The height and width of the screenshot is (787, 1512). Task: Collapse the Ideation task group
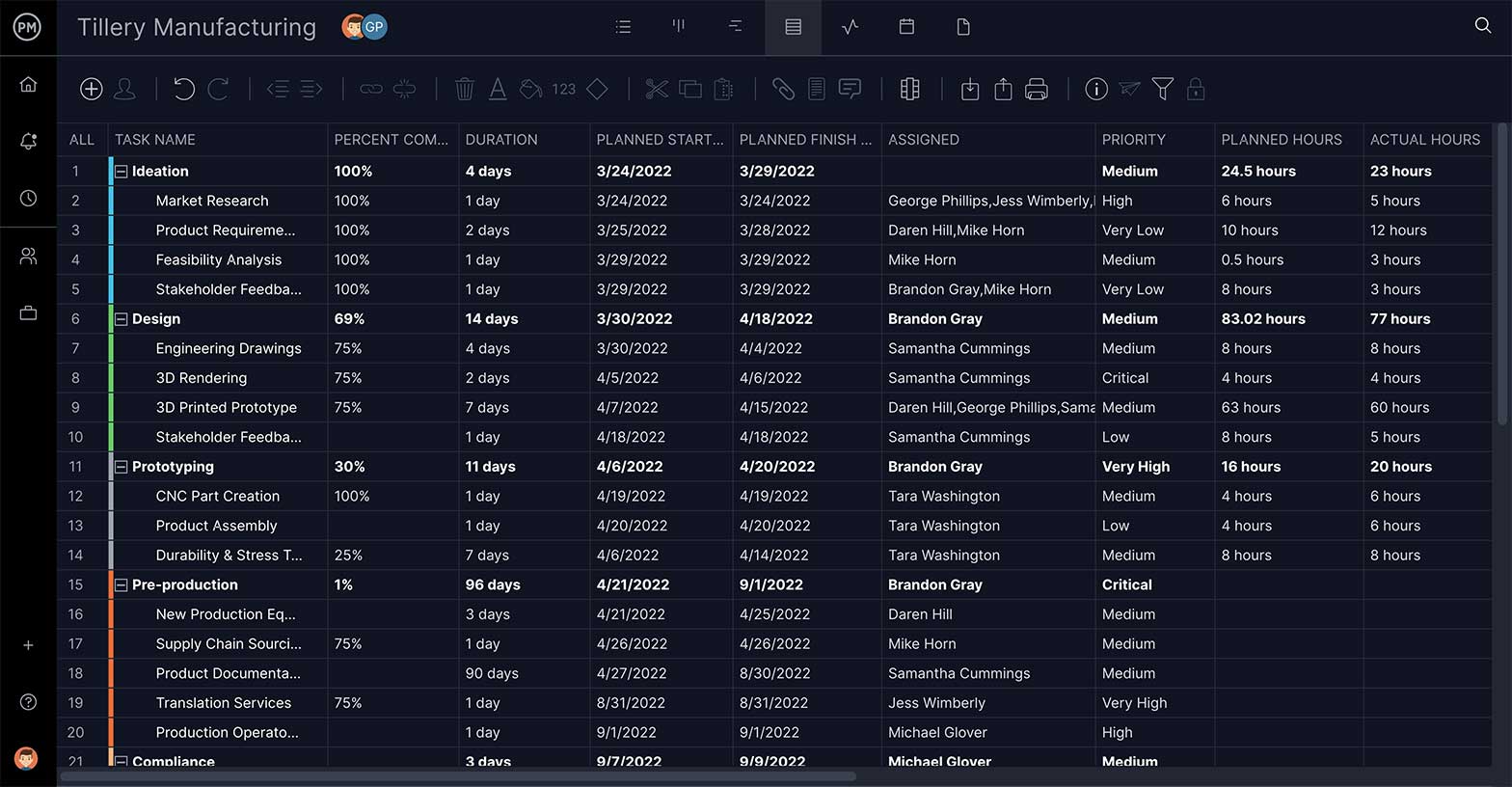121,172
